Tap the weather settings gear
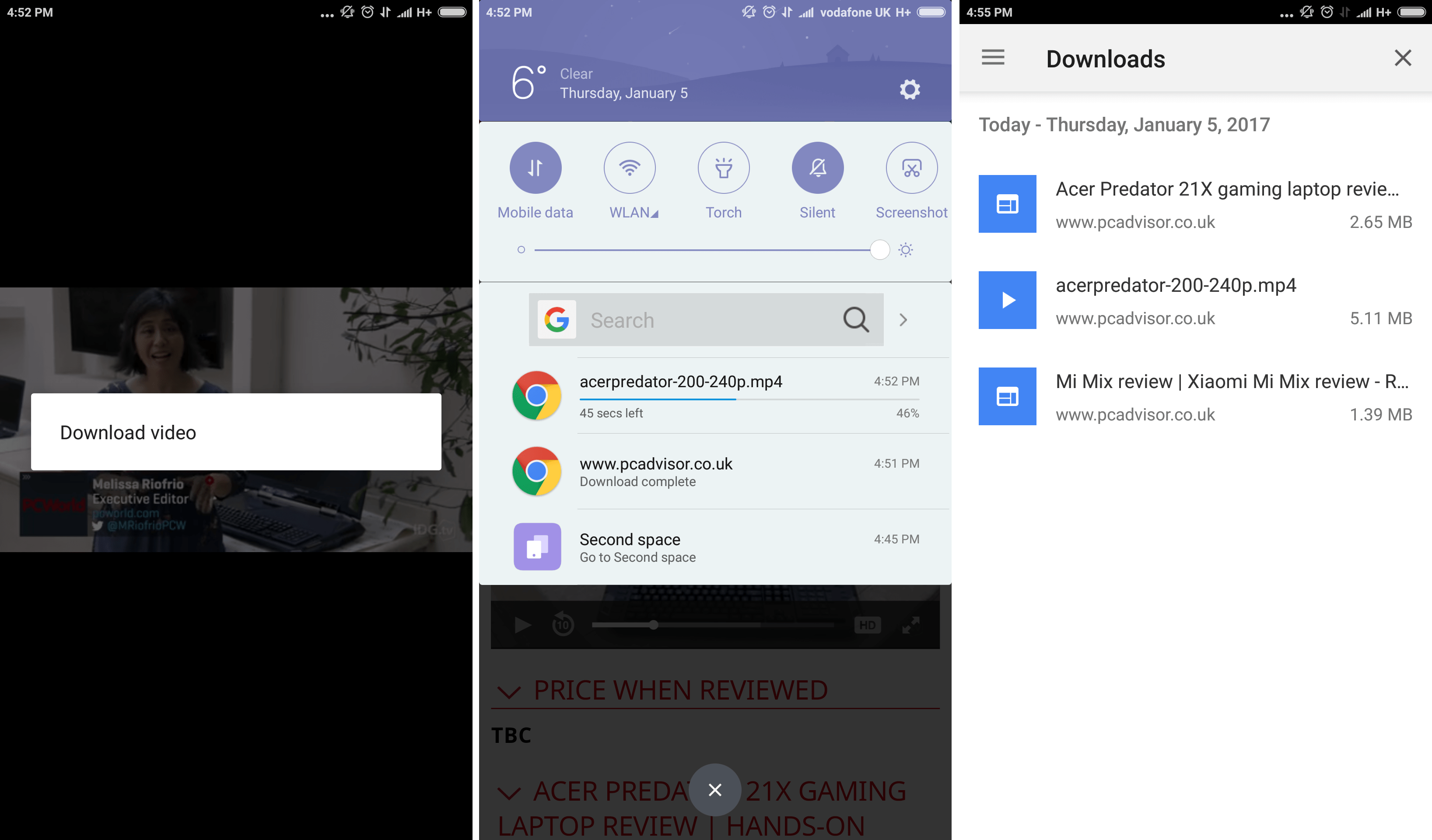Image resolution: width=1432 pixels, height=840 pixels. point(909,90)
